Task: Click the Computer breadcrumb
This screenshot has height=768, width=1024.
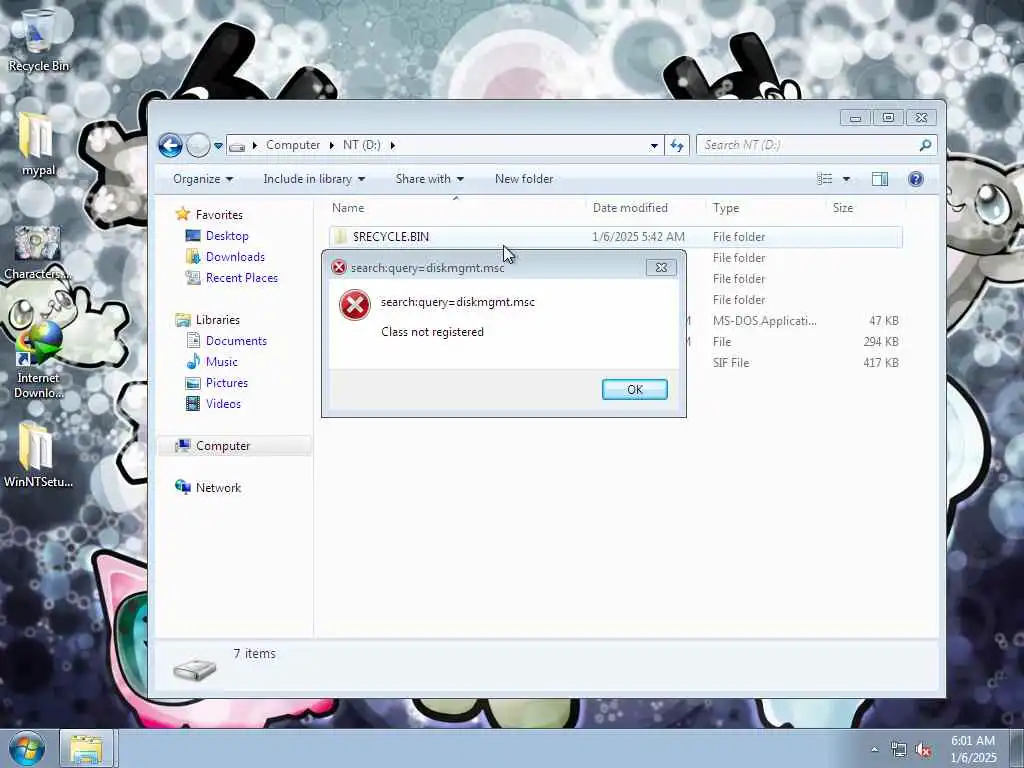Action: coord(293,145)
